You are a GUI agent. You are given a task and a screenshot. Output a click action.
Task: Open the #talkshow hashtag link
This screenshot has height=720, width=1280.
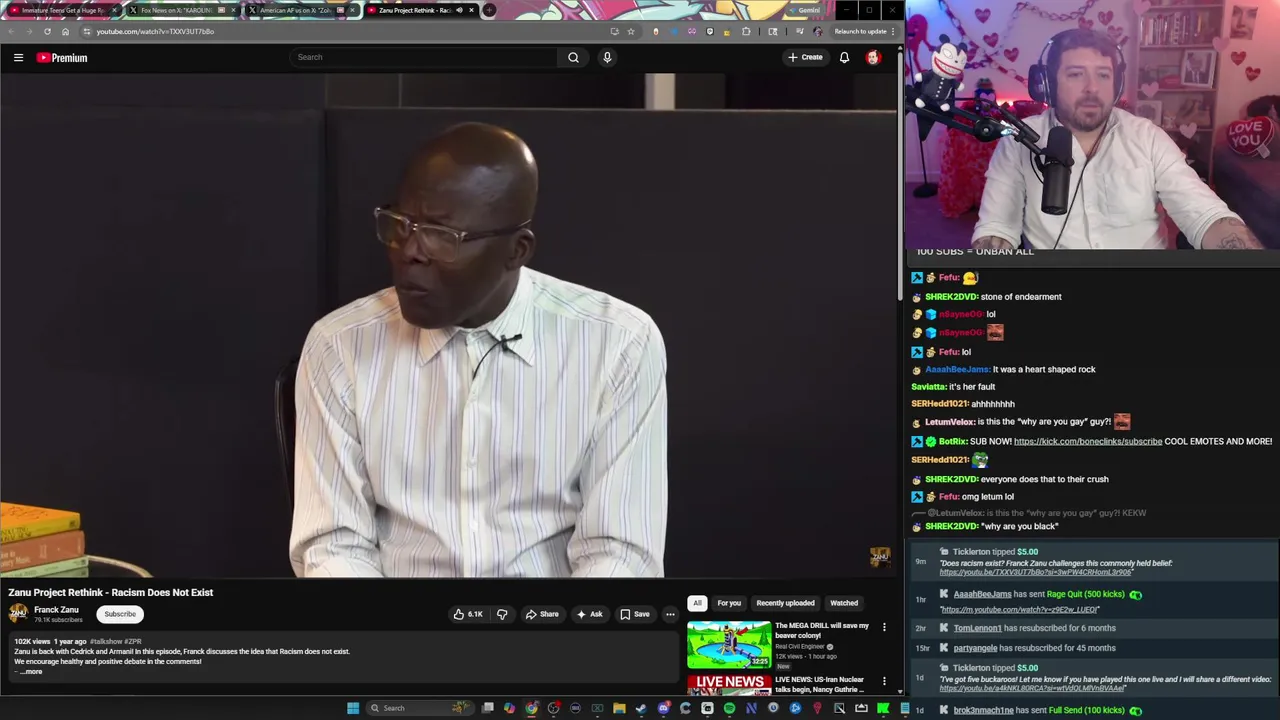pos(106,641)
